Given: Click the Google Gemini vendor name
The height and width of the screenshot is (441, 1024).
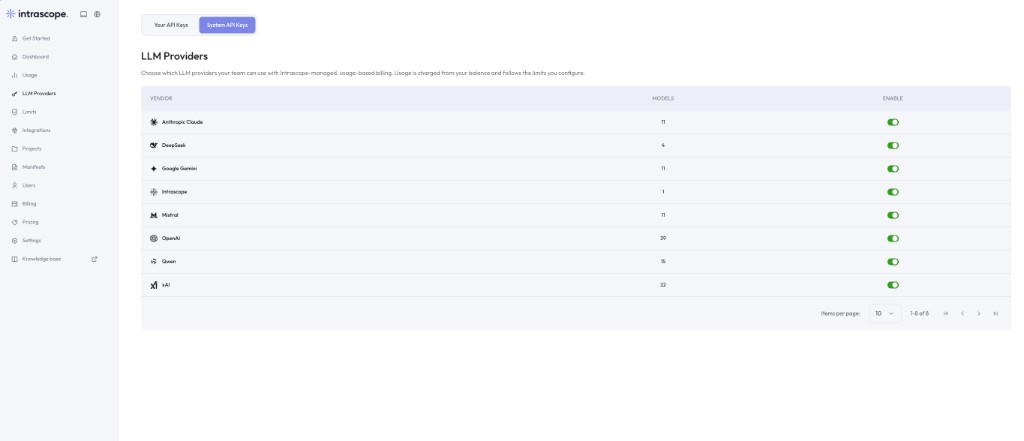Looking at the screenshot, I should 180,169.
